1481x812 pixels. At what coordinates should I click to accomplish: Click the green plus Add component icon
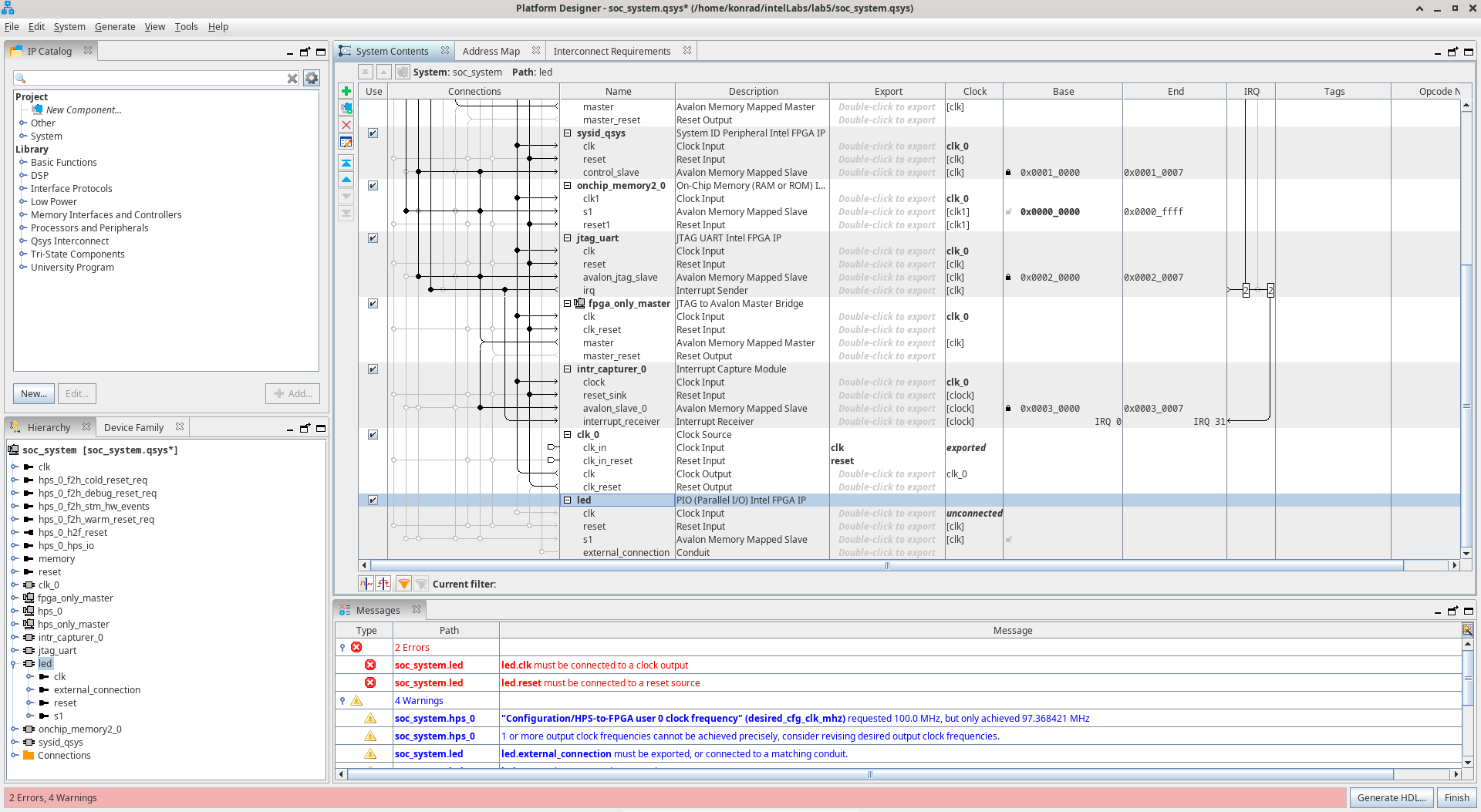[x=346, y=91]
